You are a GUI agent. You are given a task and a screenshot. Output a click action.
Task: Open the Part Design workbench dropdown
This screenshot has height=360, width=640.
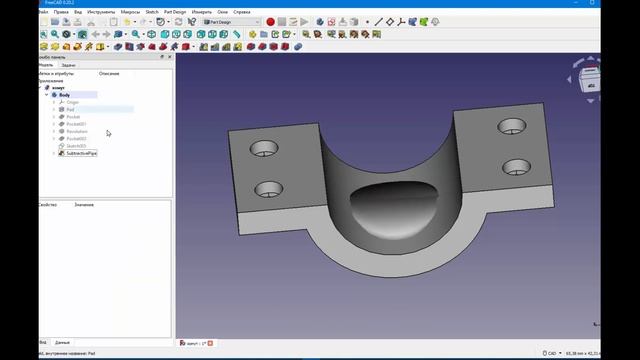(x=231, y=22)
